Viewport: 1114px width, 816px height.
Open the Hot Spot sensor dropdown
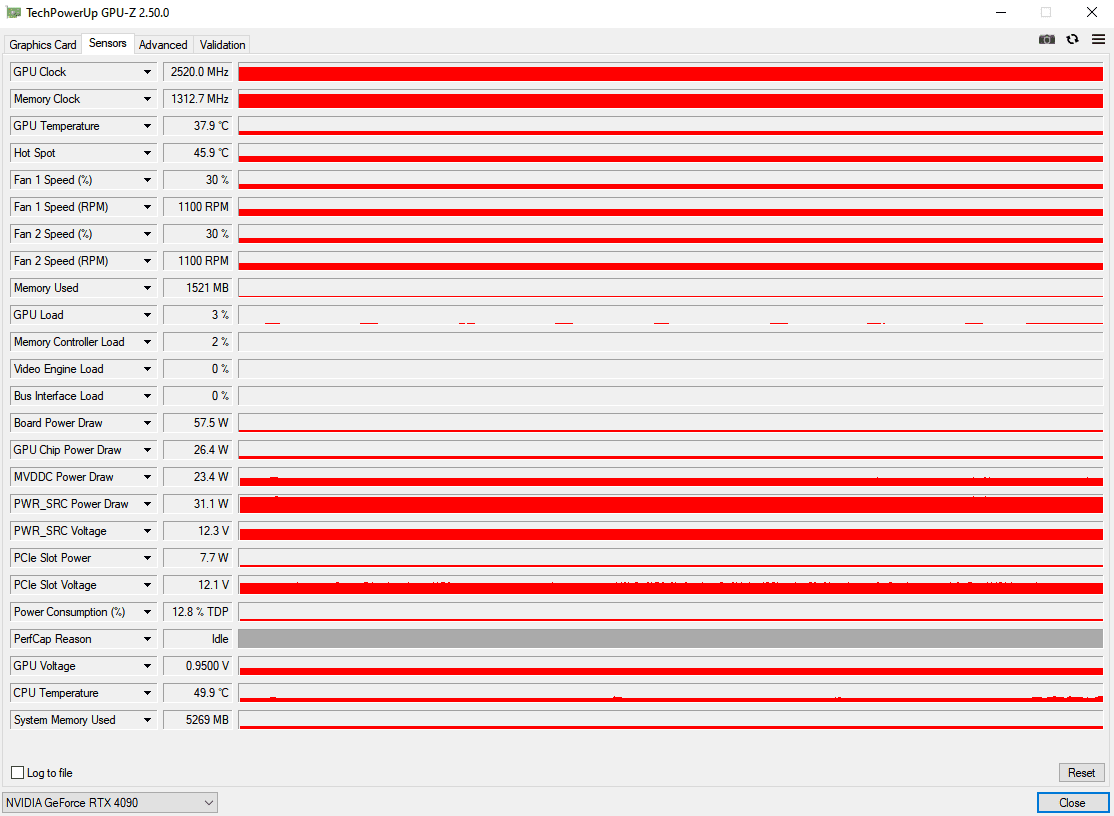(147, 153)
